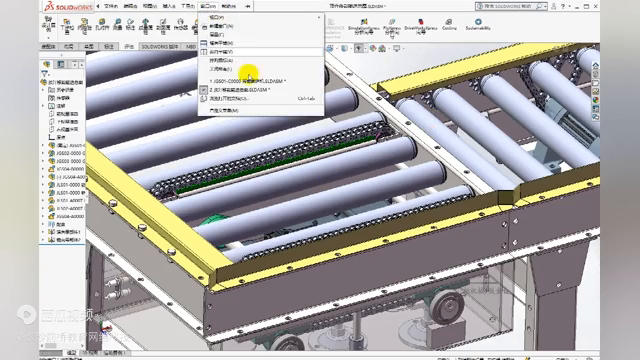The height and width of the screenshot is (360, 640).
Task: Click the Window menu in menu bar
Action: pos(208,6)
